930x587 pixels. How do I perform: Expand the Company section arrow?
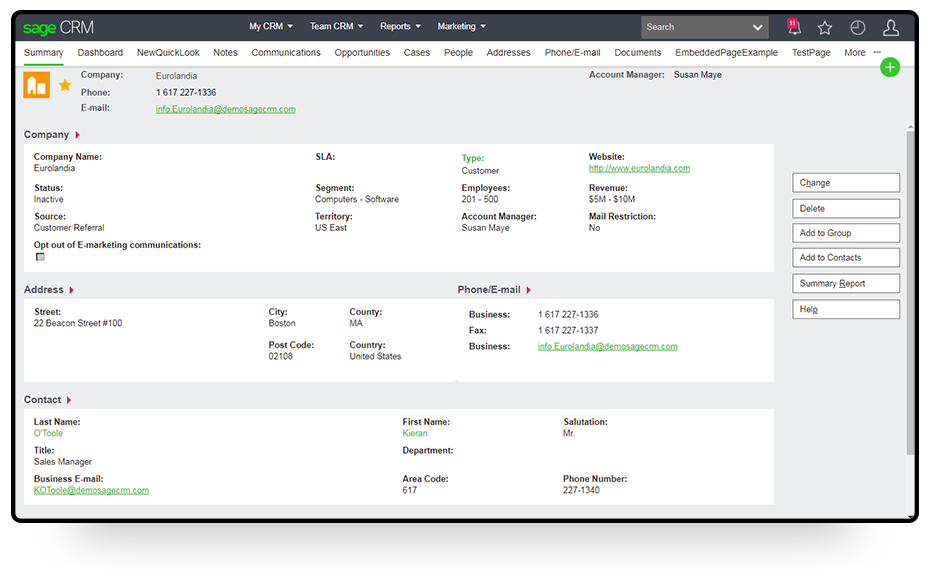(77, 135)
